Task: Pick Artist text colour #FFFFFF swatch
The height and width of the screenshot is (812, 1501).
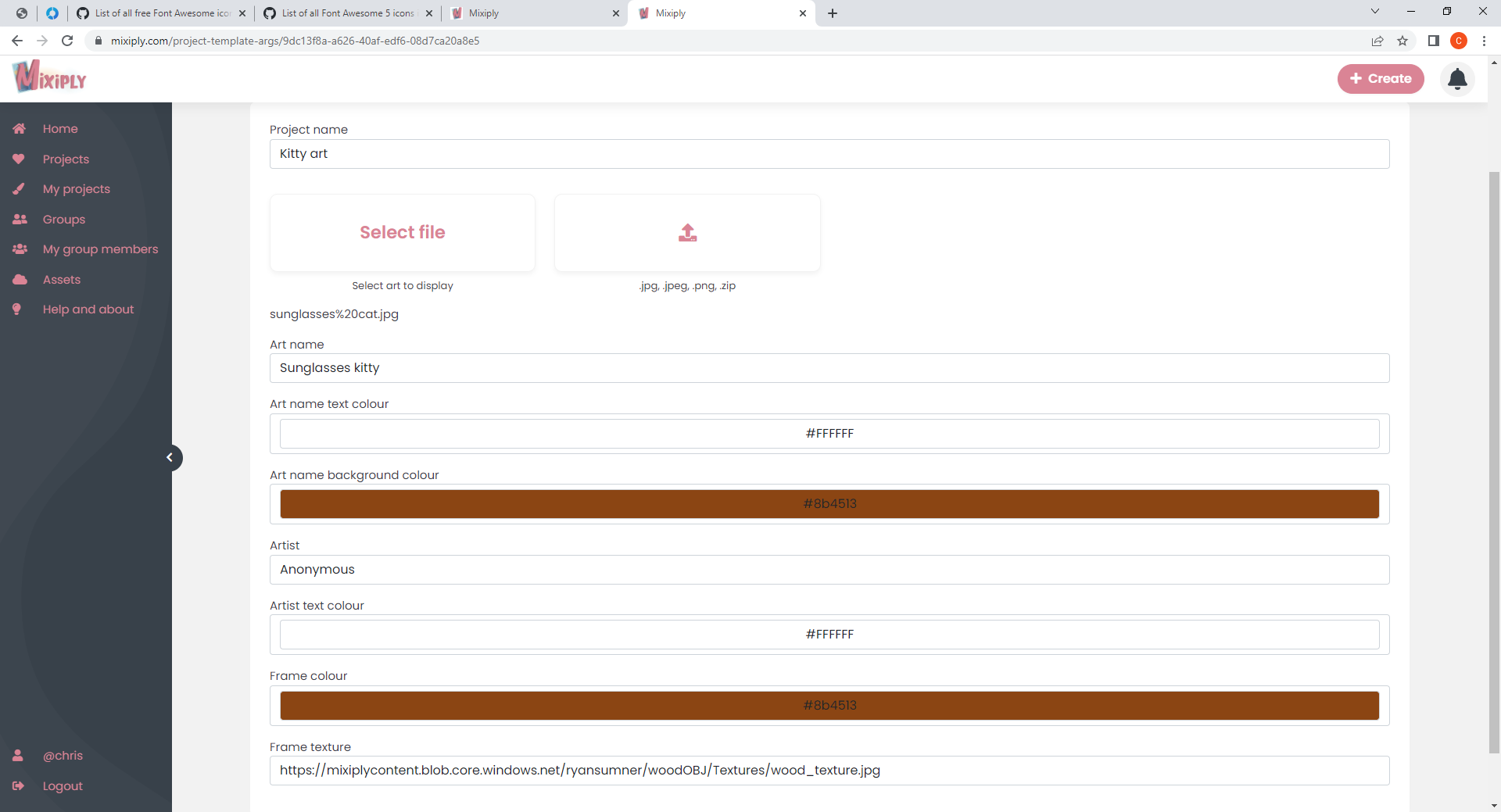Action: (x=829, y=635)
